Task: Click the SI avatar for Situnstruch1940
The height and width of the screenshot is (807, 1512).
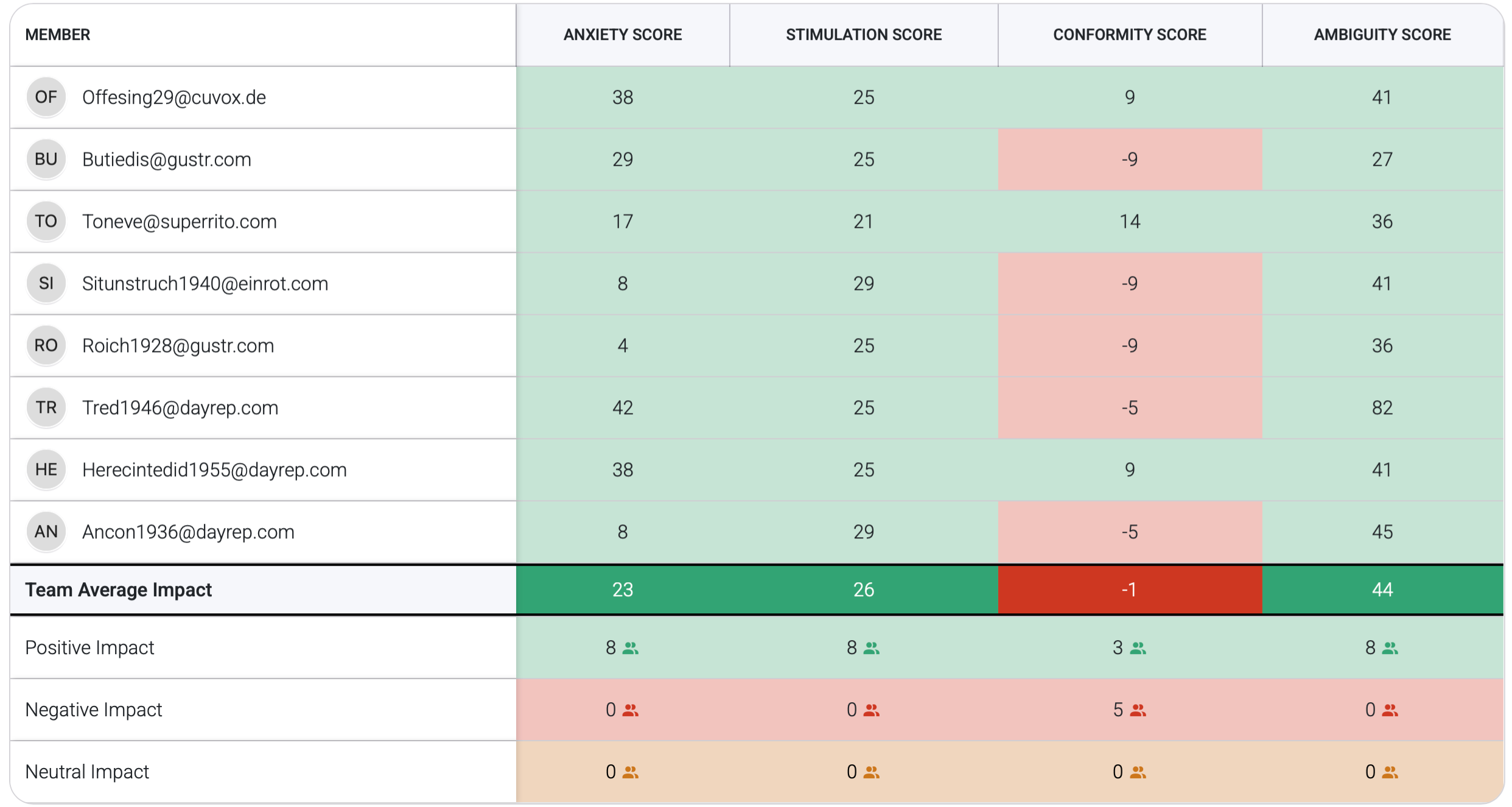Action: coord(46,283)
